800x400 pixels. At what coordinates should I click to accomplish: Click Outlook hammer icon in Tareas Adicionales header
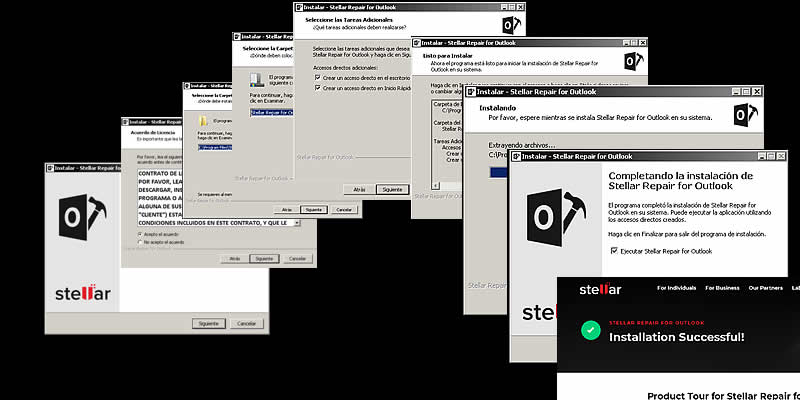pos(512,24)
